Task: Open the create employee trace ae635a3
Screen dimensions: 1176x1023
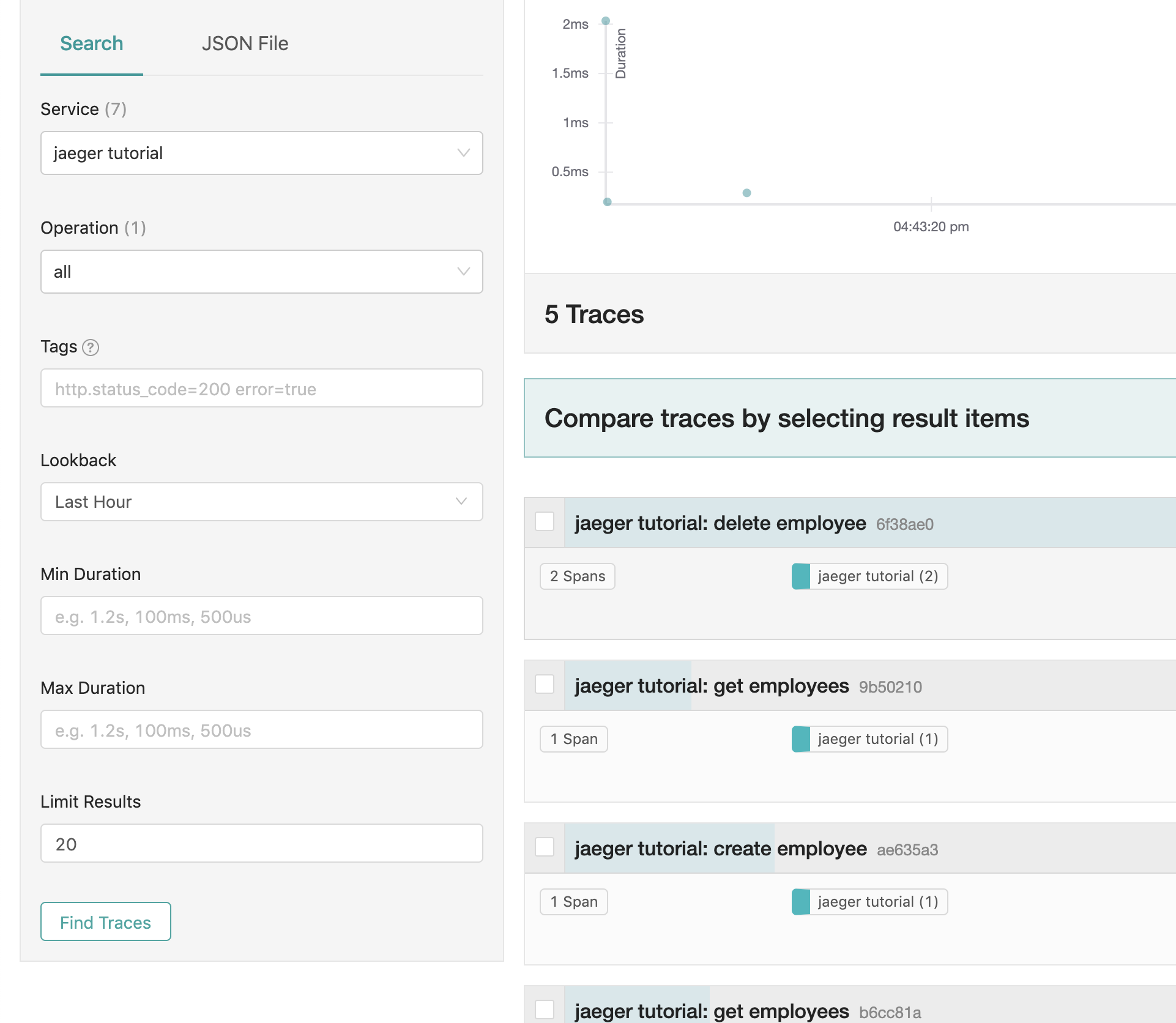Action: [720, 849]
